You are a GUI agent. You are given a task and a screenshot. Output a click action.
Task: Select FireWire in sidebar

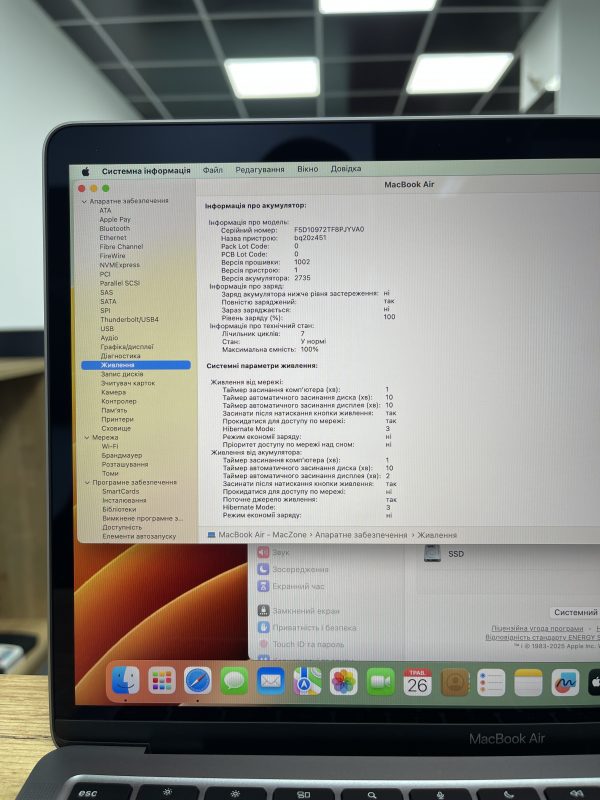click(x=112, y=256)
